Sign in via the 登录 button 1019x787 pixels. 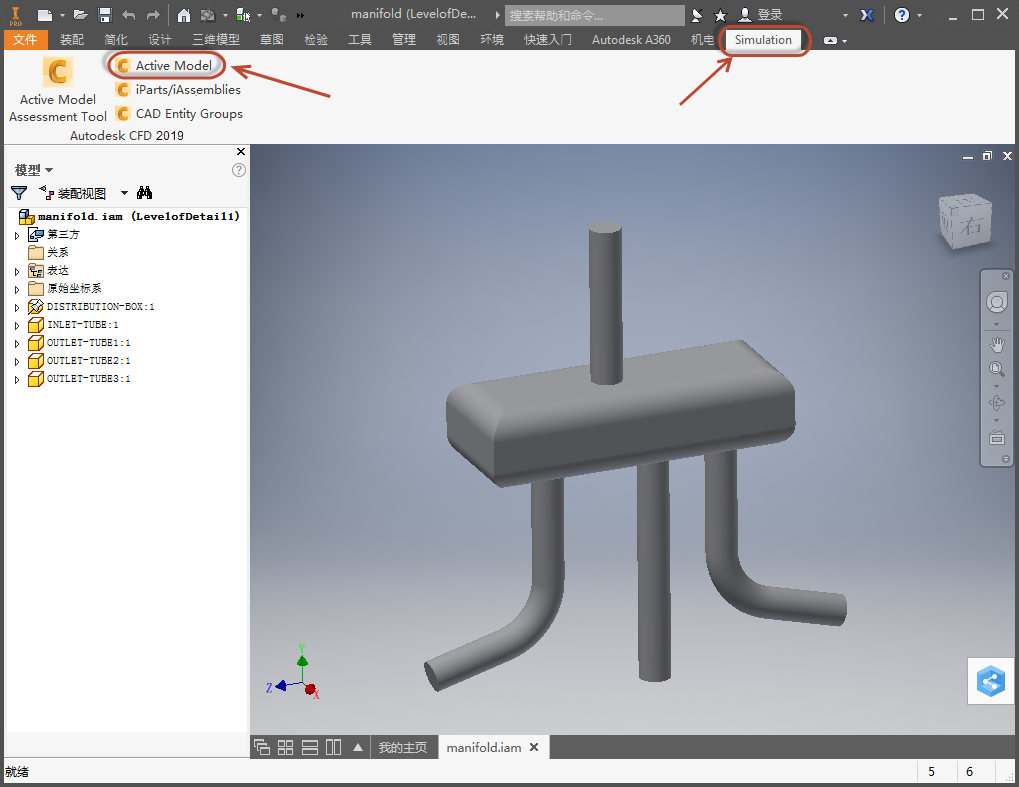tap(760, 15)
